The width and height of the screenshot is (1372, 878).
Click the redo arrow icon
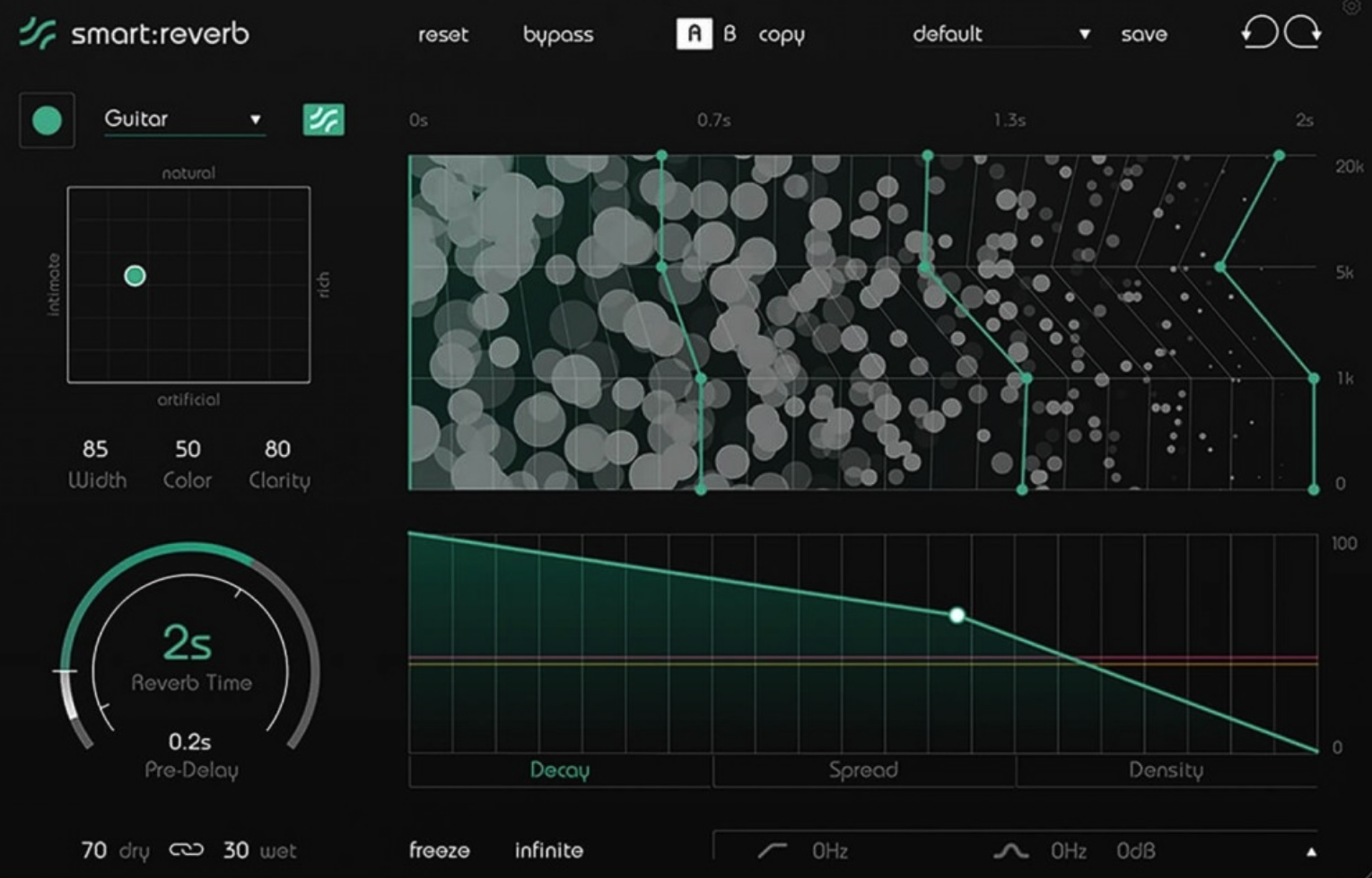[x=1303, y=33]
